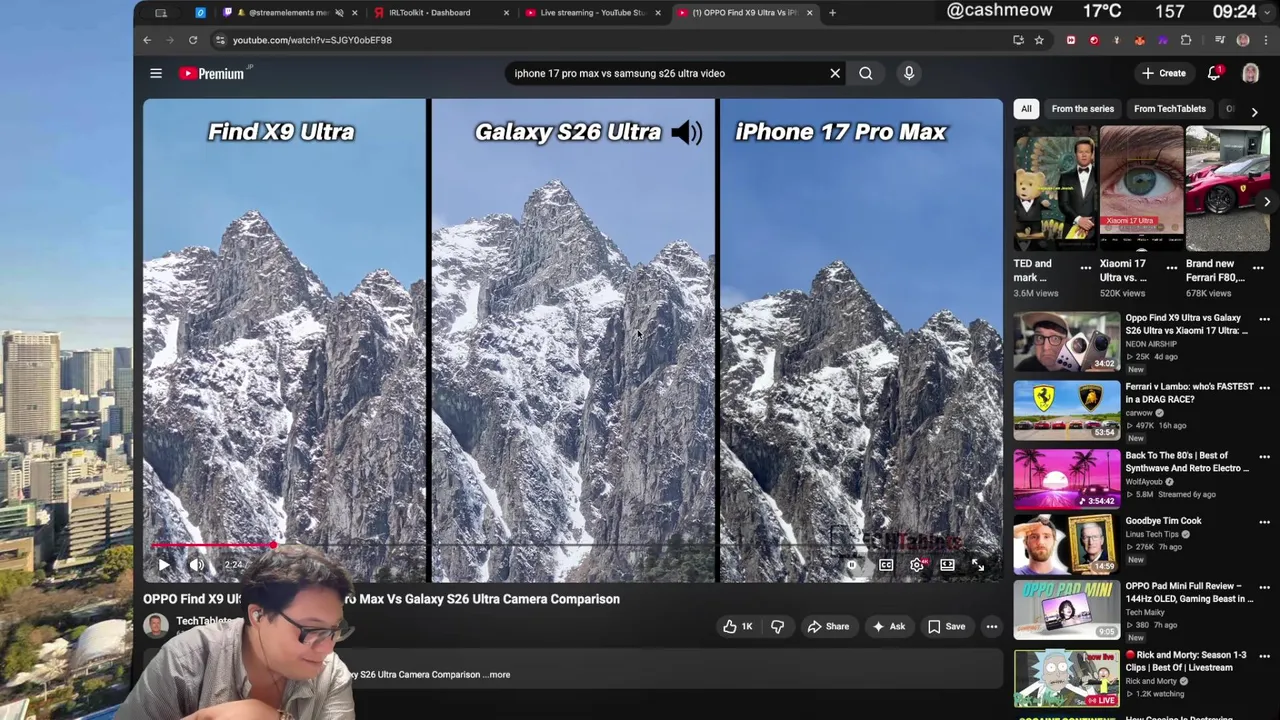Share the video
This screenshot has height=720, width=1280.
click(x=828, y=627)
